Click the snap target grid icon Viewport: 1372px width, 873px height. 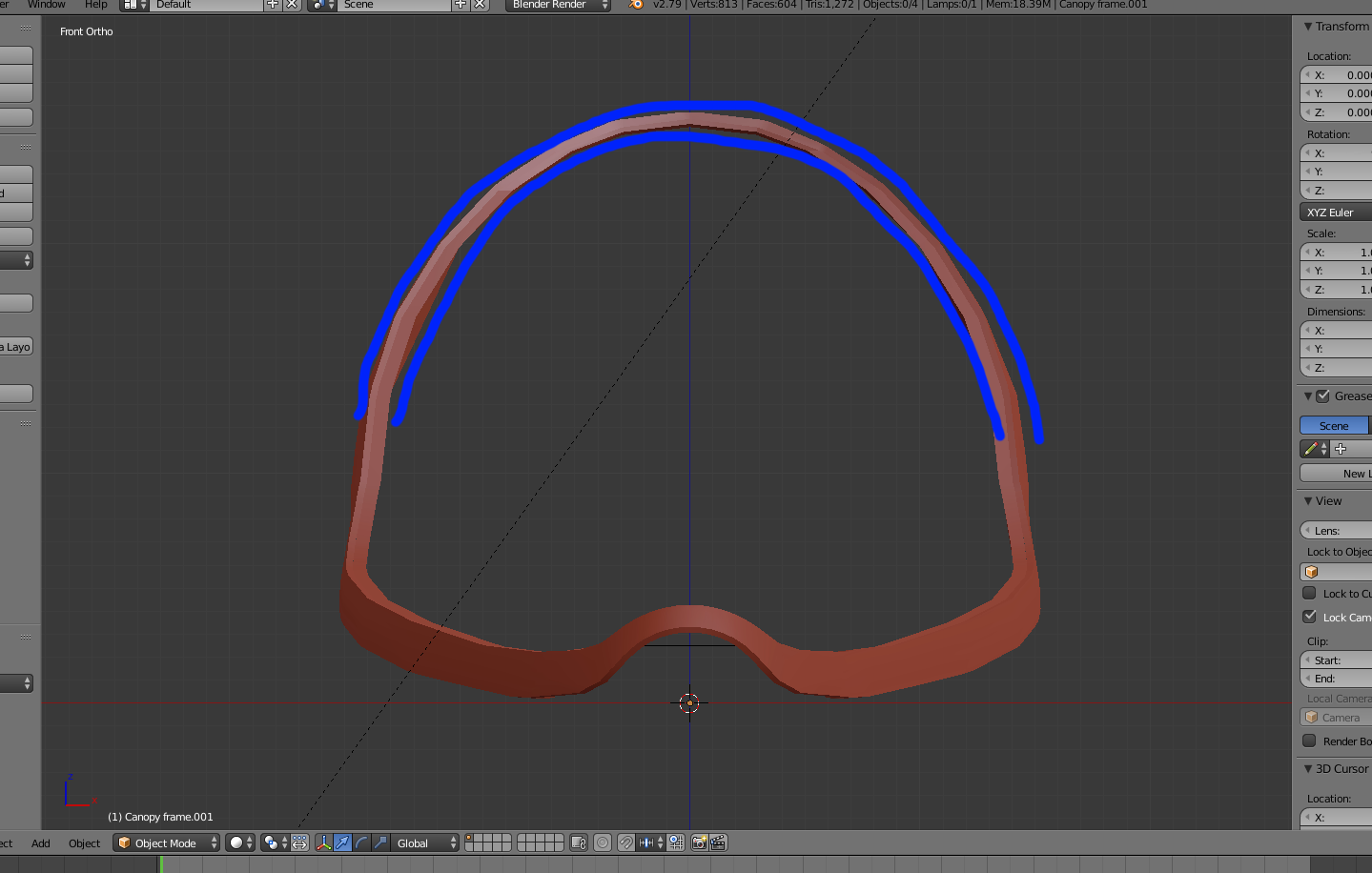[x=676, y=843]
